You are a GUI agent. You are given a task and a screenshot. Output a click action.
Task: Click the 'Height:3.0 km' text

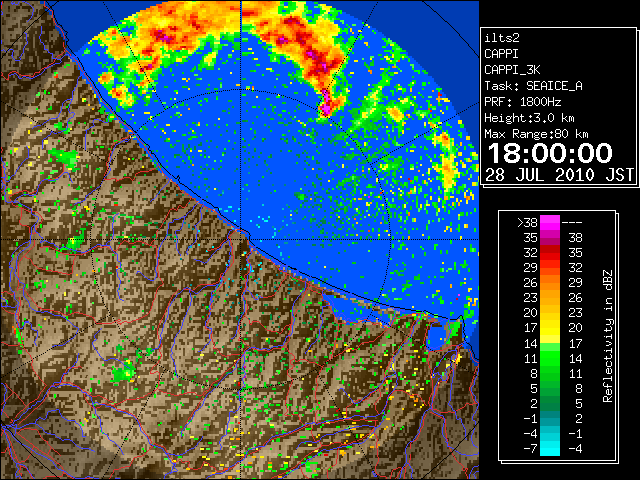coord(529,118)
